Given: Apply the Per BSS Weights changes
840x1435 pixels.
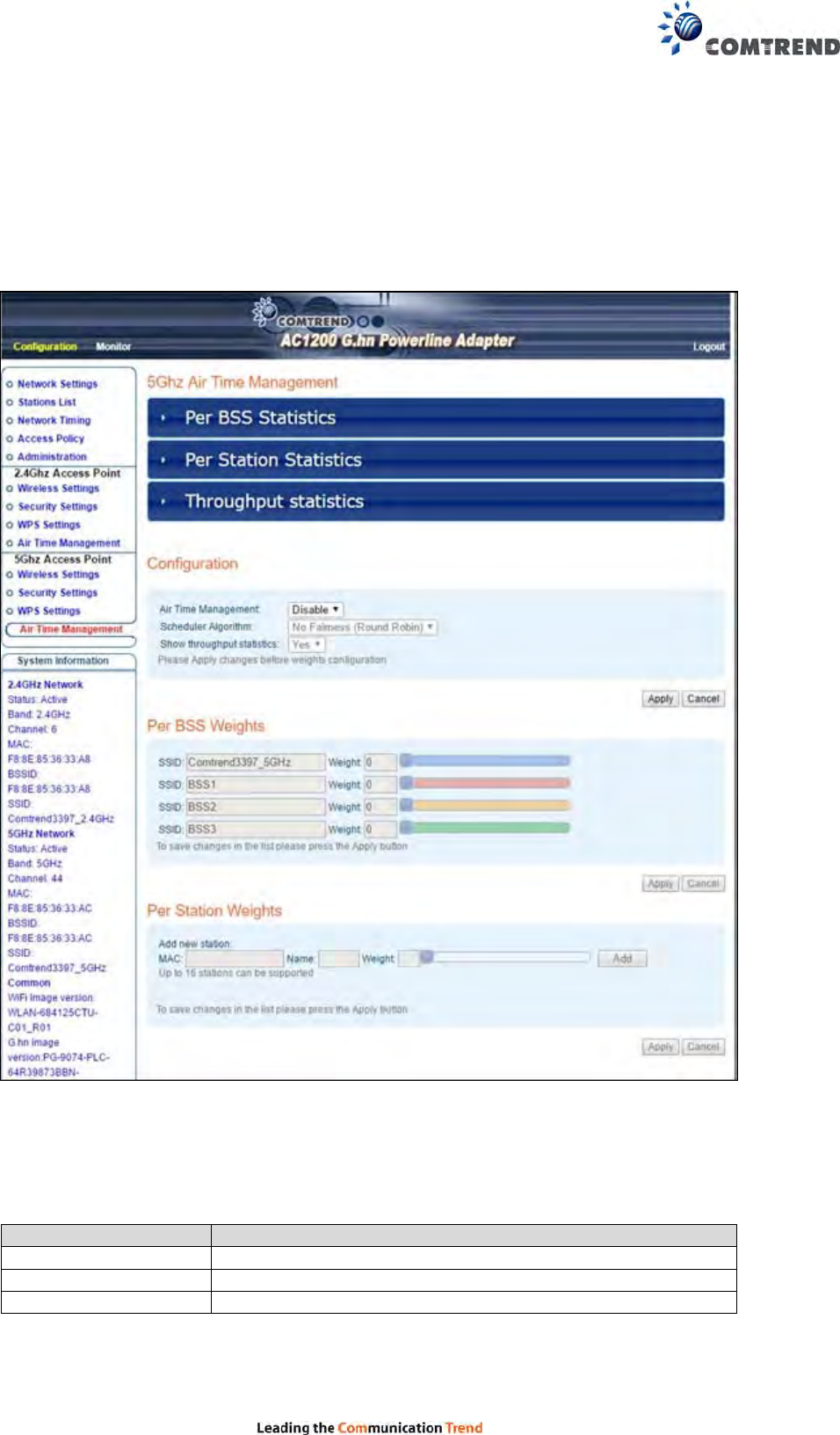Looking at the screenshot, I should click(x=660, y=884).
